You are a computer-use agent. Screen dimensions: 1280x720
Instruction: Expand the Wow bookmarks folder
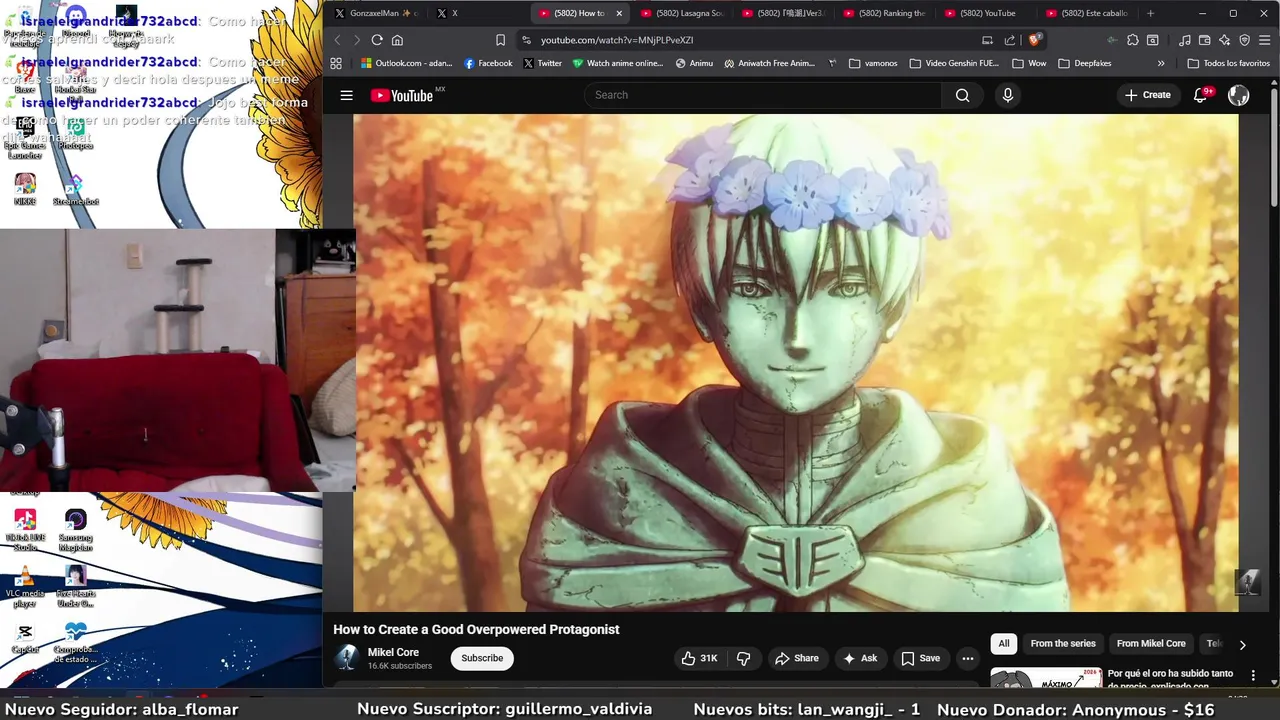pos(1030,63)
